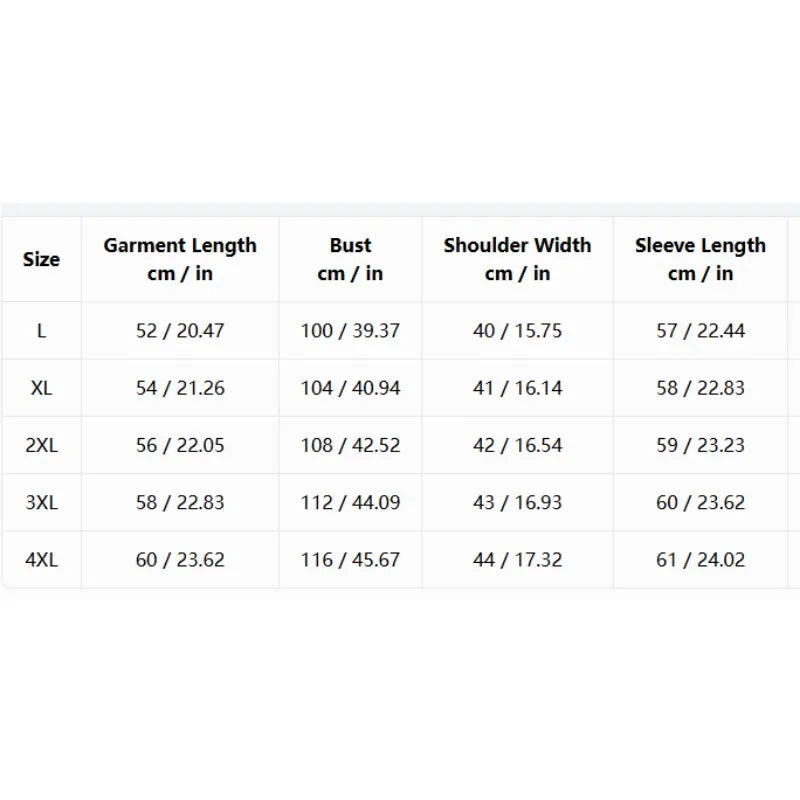Click the Bust cm / in header
Viewport: 800px width, 800px height.
(350, 259)
